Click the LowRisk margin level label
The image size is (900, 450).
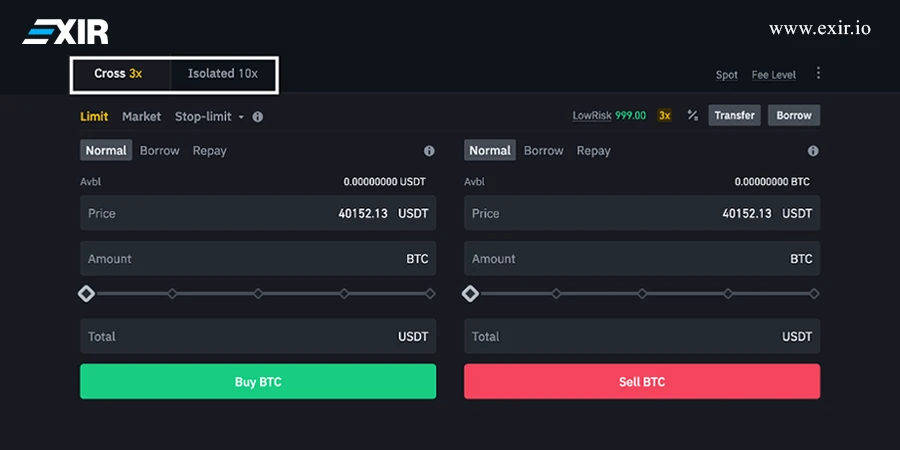click(592, 115)
